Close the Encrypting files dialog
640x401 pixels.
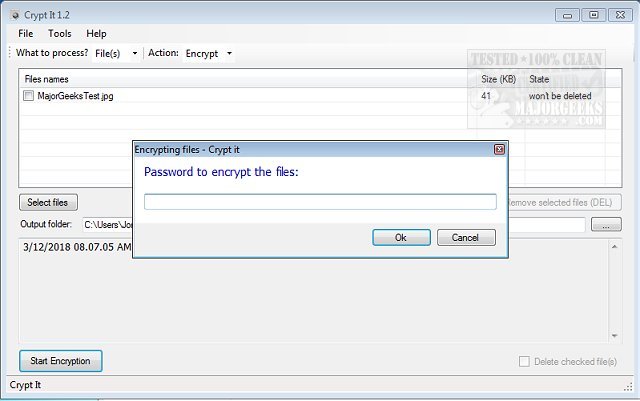(x=499, y=149)
